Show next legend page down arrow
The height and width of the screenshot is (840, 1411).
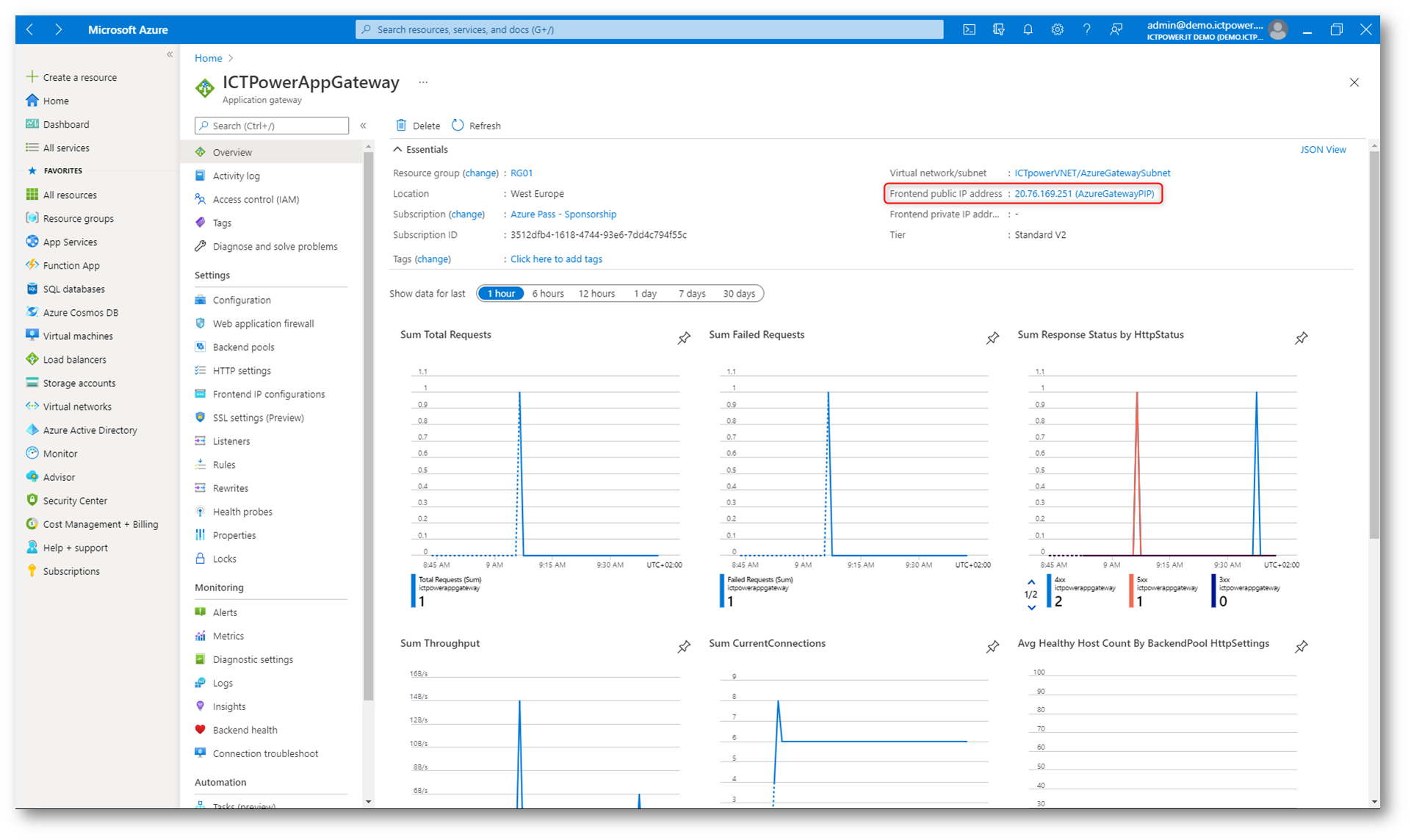(x=1031, y=608)
